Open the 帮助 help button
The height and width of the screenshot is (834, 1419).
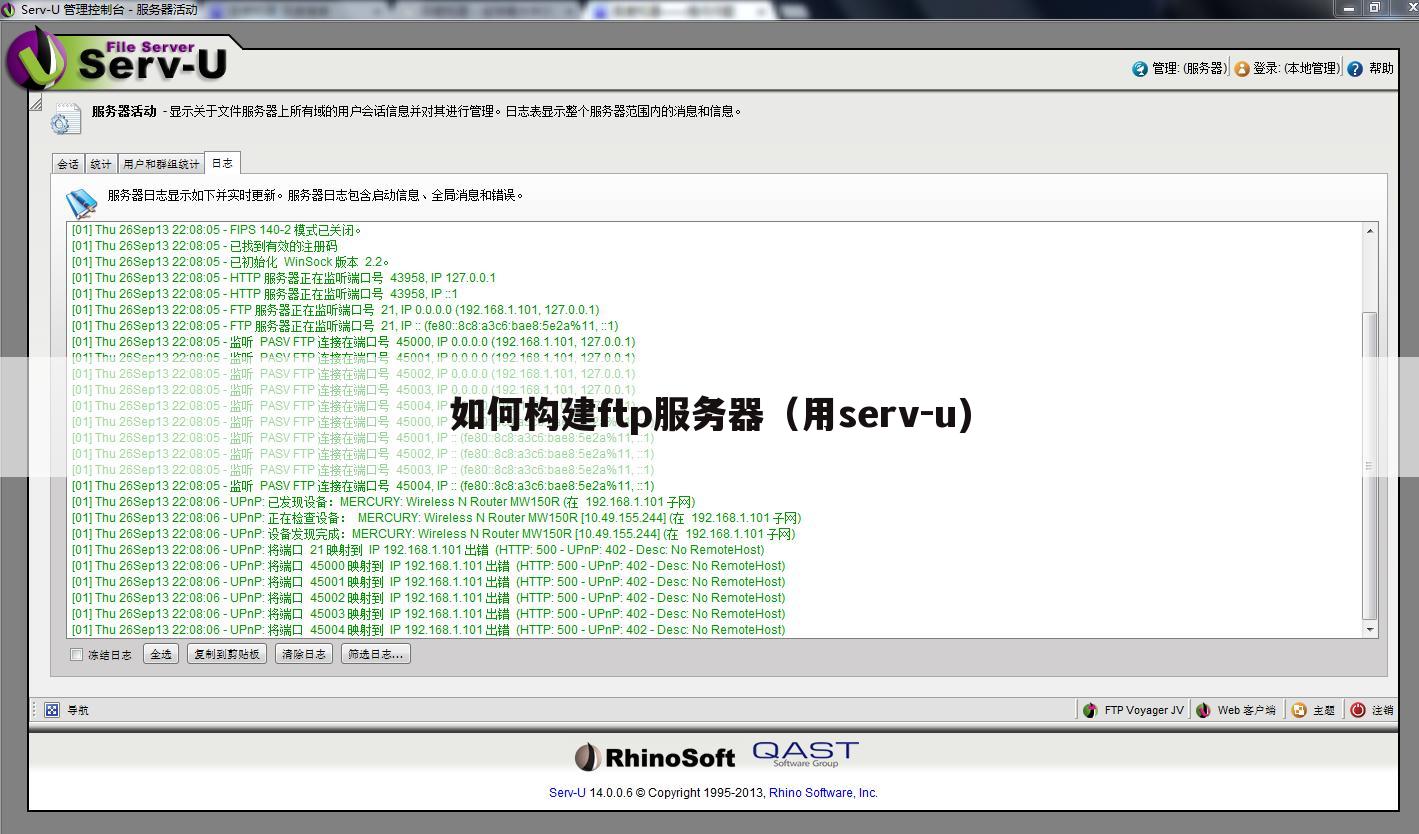[1370, 69]
